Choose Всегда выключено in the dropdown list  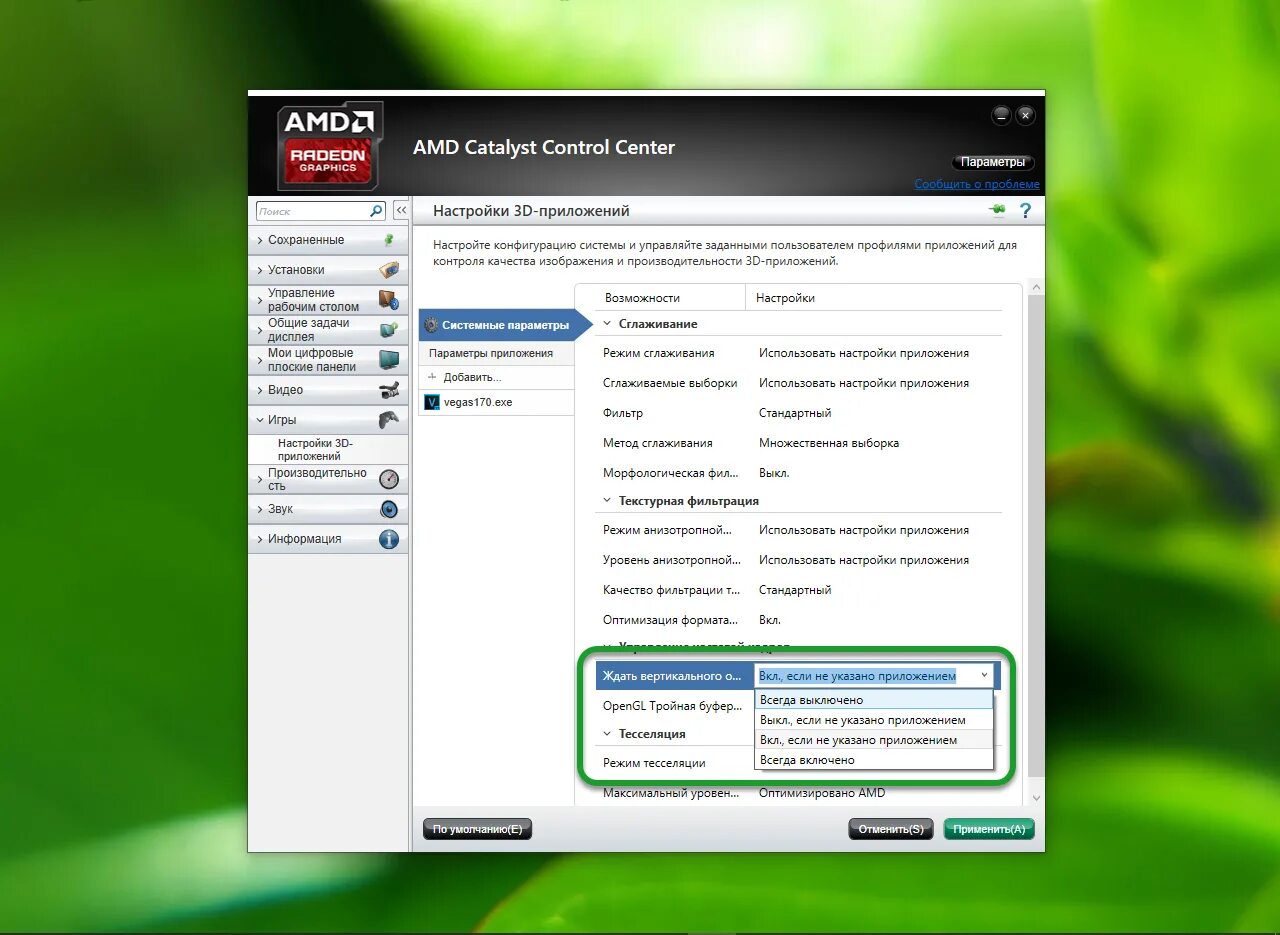[874, 700]
